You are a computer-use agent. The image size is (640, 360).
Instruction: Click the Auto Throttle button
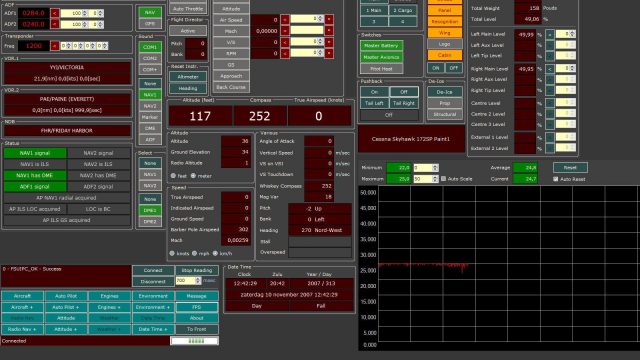pos(188,9)
